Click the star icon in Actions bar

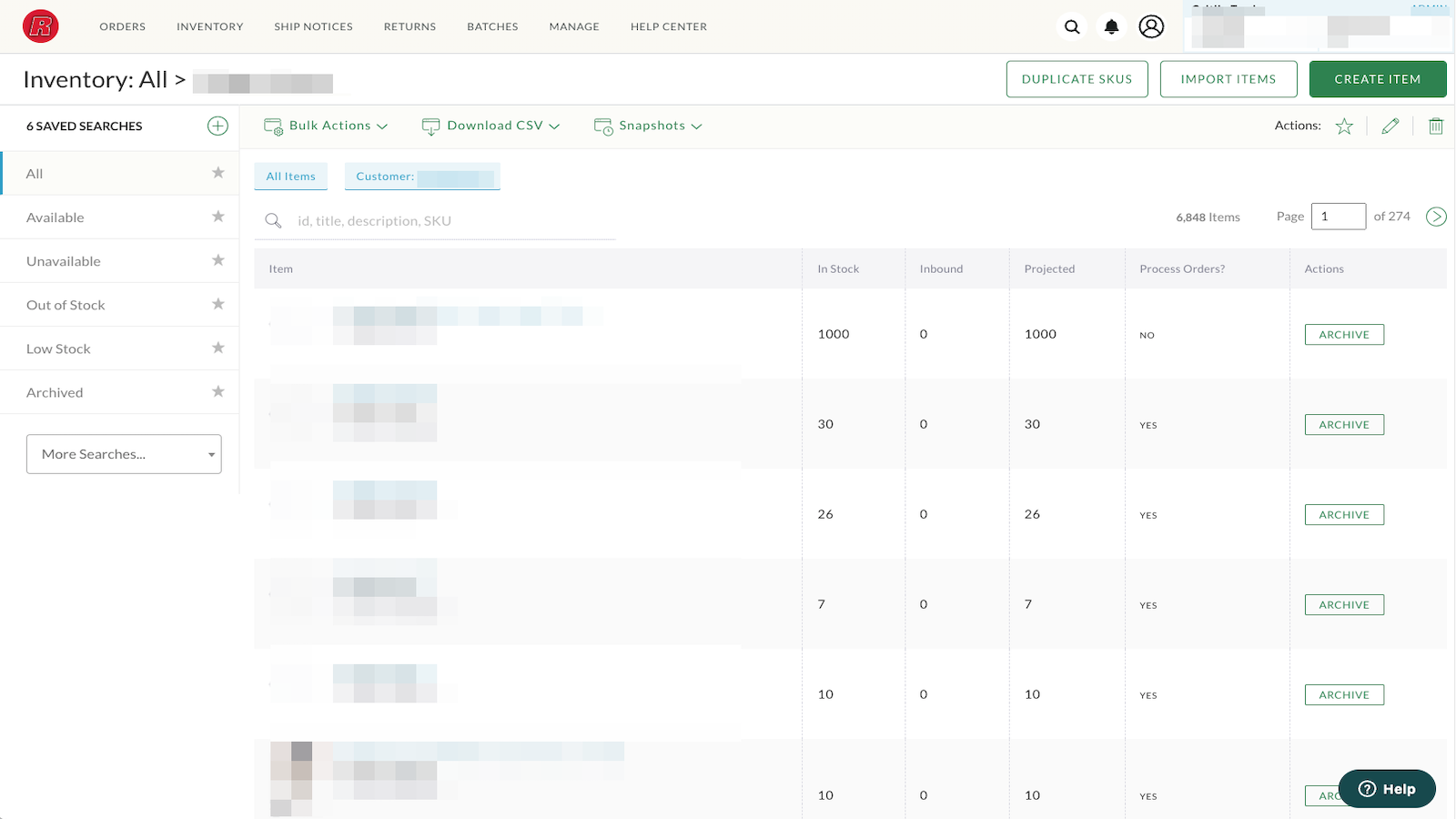coord(1344,126)
